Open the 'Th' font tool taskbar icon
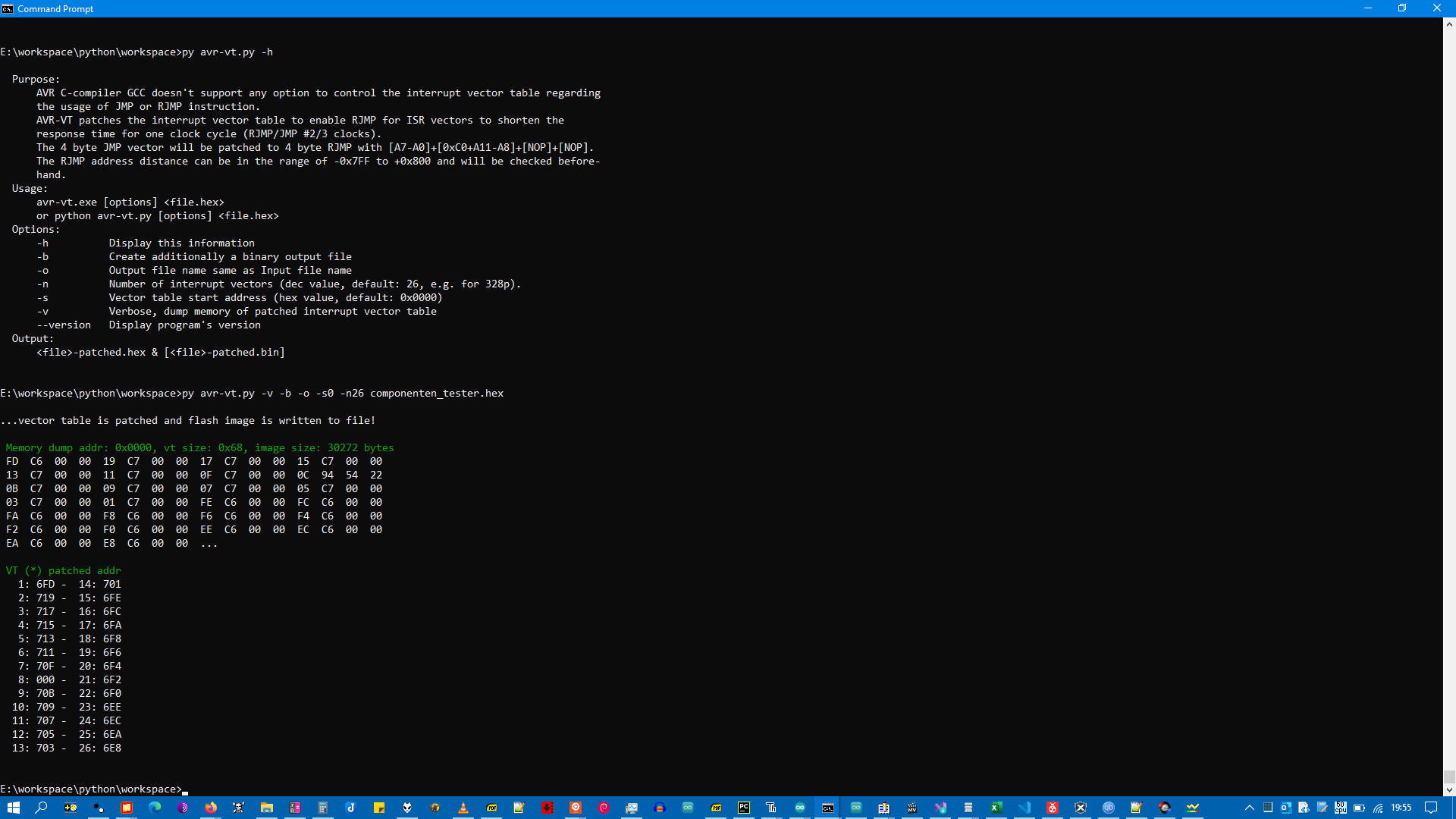1456x819 pixels. click(x=771, y=808)
